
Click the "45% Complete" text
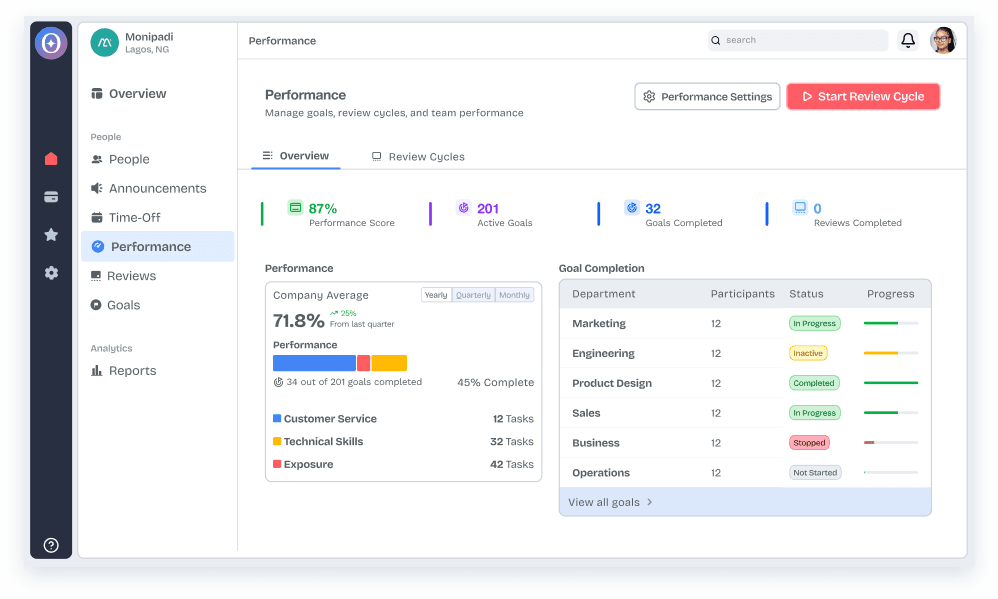click(495, 382)
